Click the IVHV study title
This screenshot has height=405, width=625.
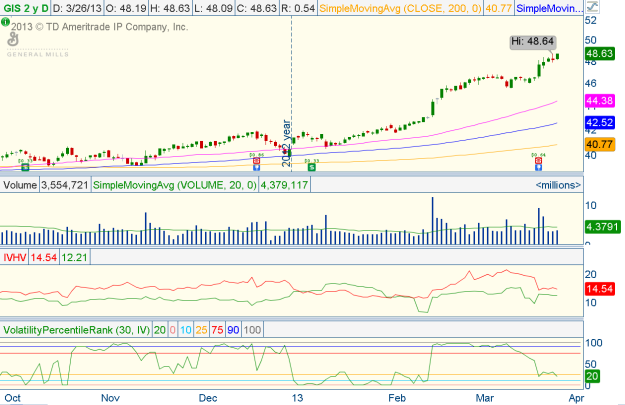(15, 257)
